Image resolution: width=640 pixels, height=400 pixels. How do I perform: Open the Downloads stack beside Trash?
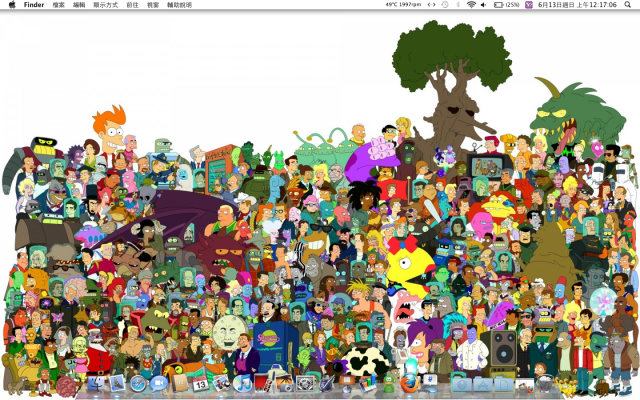[x=525, y=385]
